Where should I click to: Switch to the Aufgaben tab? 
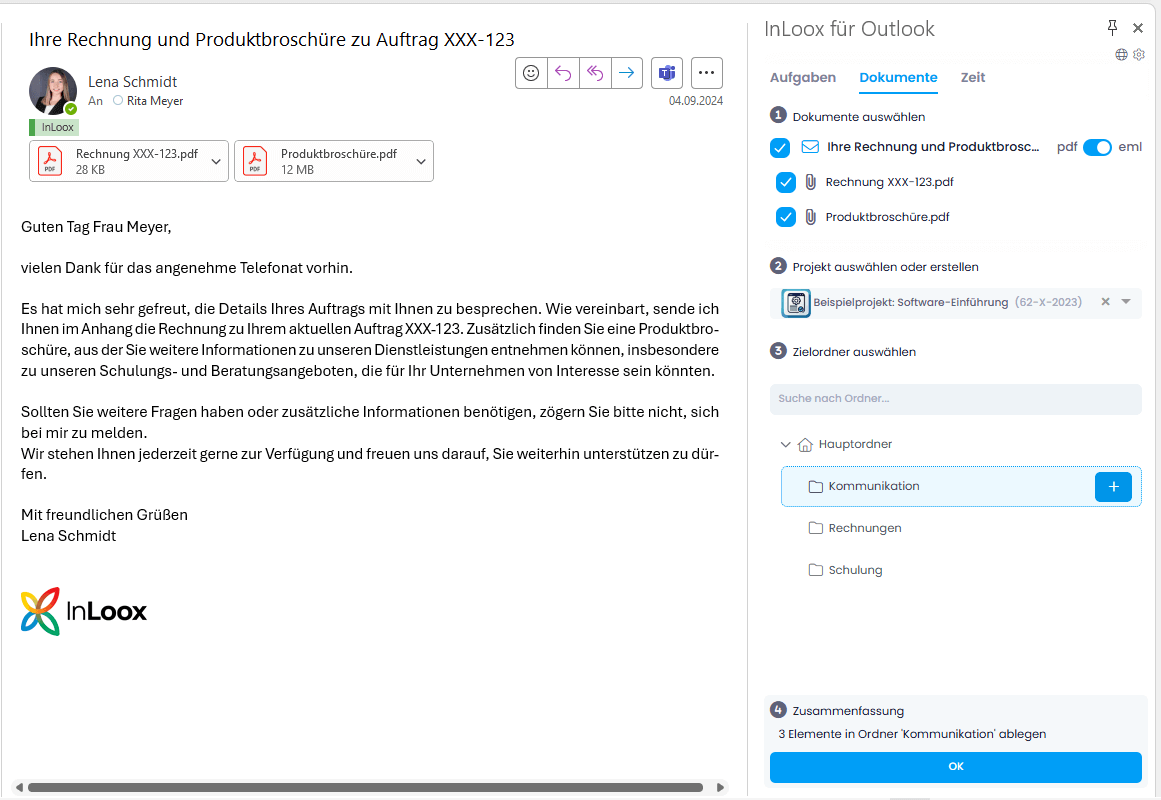tap(803, 77)
